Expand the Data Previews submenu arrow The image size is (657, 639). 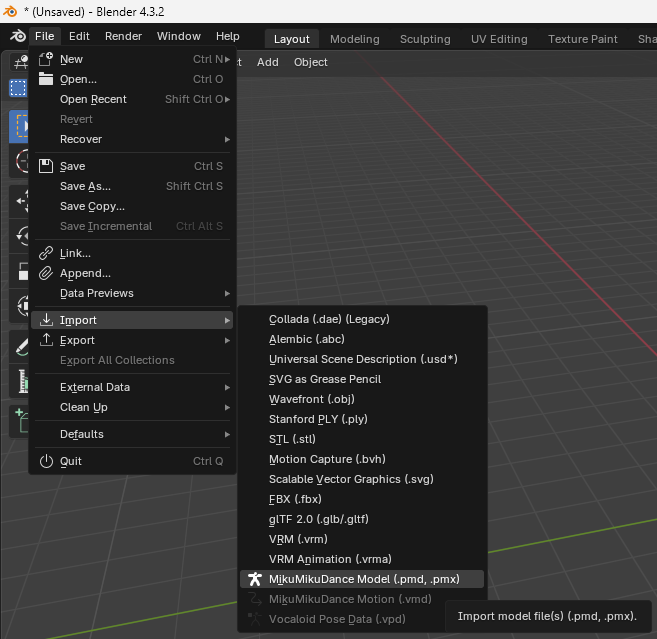click(227, 293)
